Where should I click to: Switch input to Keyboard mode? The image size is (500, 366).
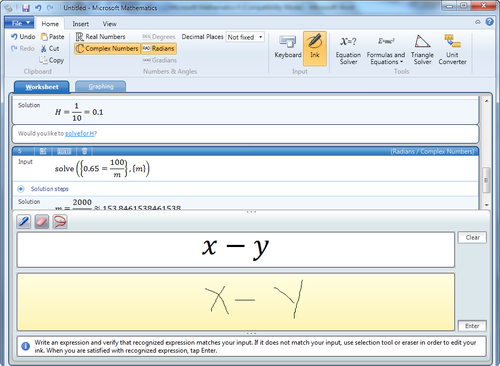(x=288, y=47)
